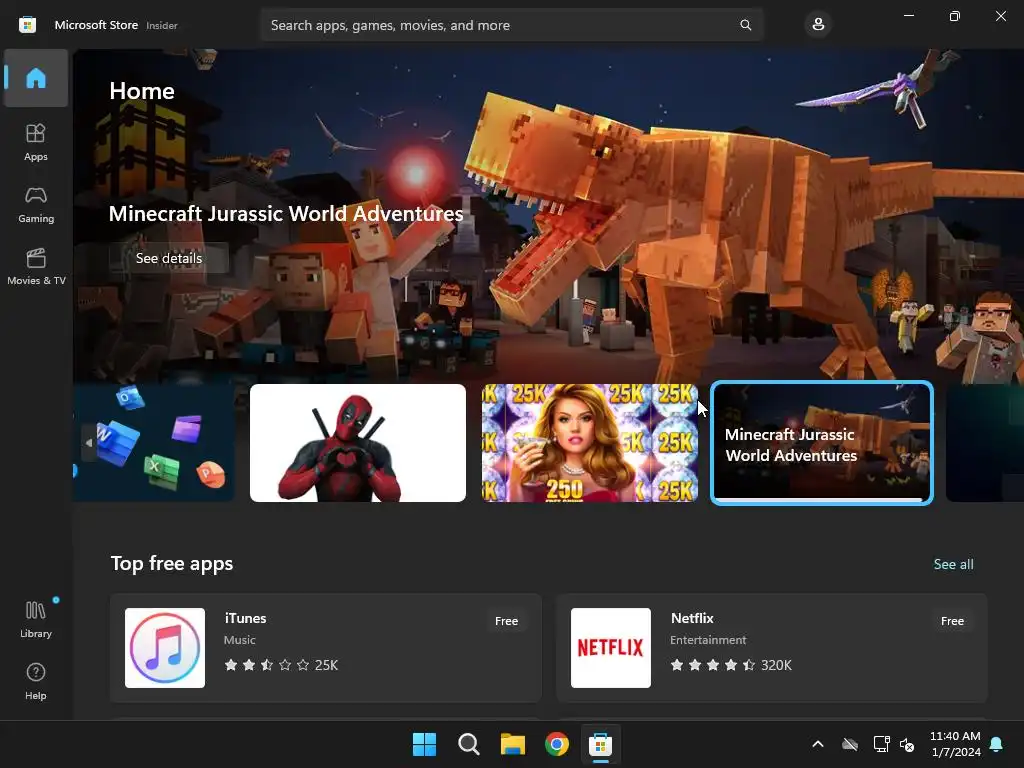Click the Top free apps heading
1024x768 pixels.
tap(172, 564)
